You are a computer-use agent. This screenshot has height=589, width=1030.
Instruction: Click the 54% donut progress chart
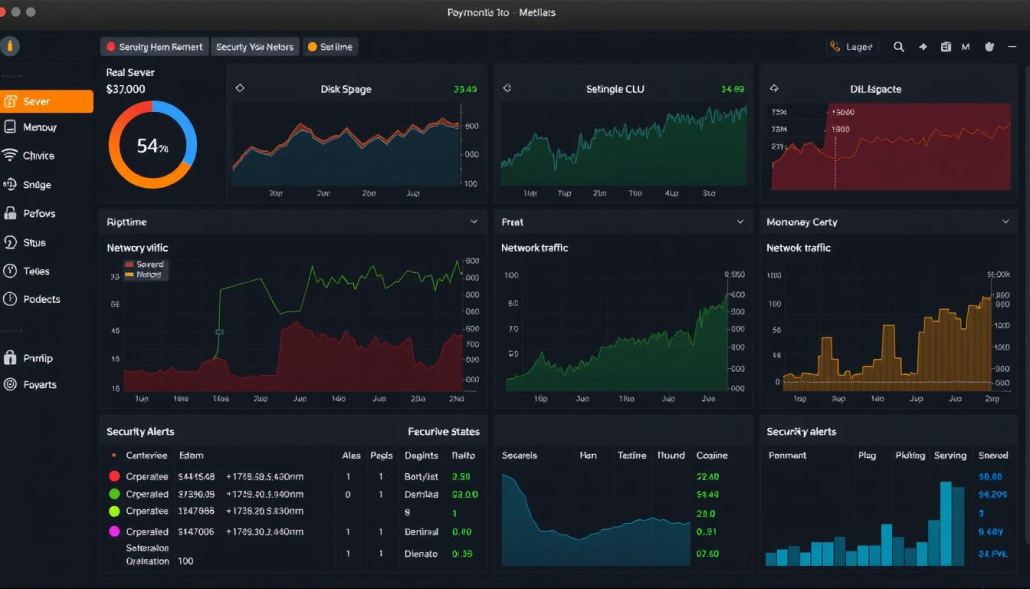(x=152, y=145)
